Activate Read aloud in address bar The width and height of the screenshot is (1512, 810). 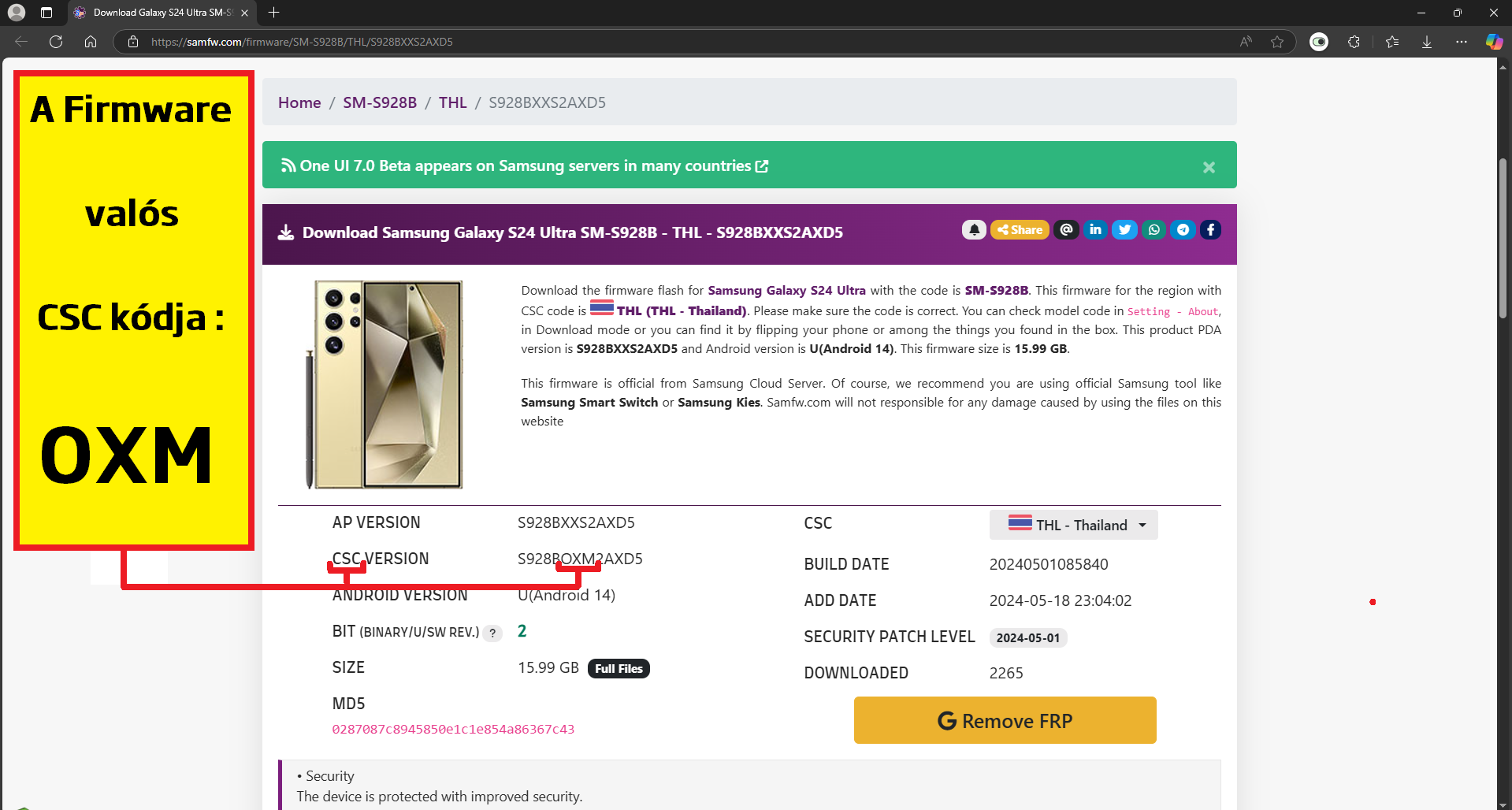[1246, 42]
